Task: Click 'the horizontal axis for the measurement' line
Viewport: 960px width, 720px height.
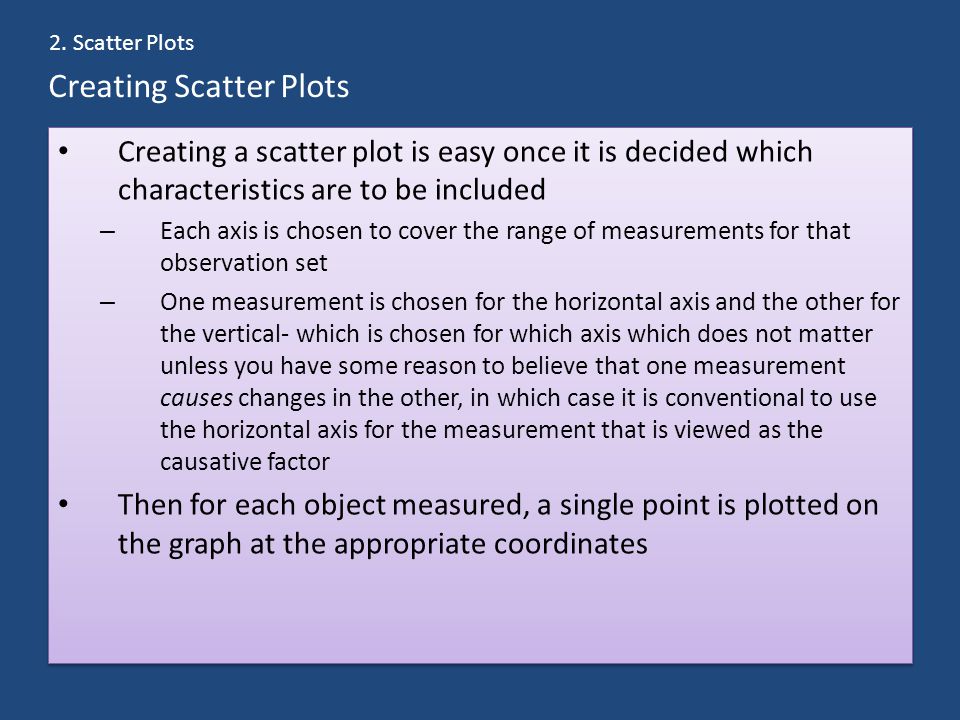Action: pyautogui.click(x=492, y=430)
